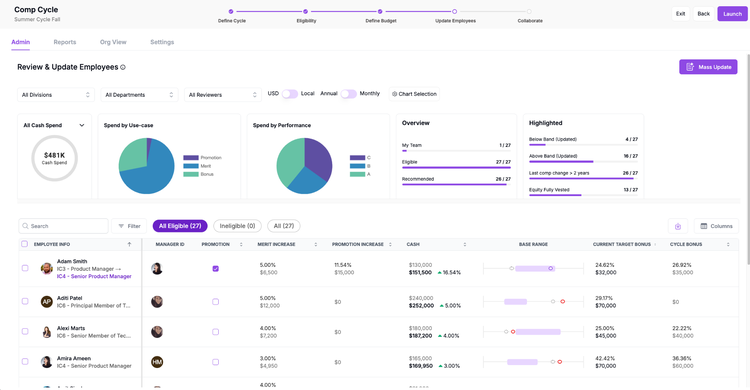Type in the employee Search field
The image size is (750, 390).
[64, 226]
